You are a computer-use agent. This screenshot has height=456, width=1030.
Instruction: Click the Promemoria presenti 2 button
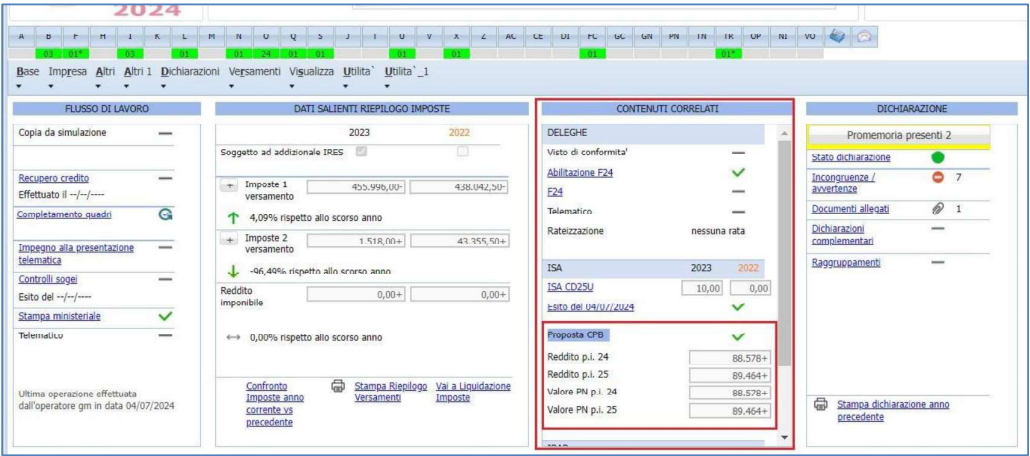(898, 135)
